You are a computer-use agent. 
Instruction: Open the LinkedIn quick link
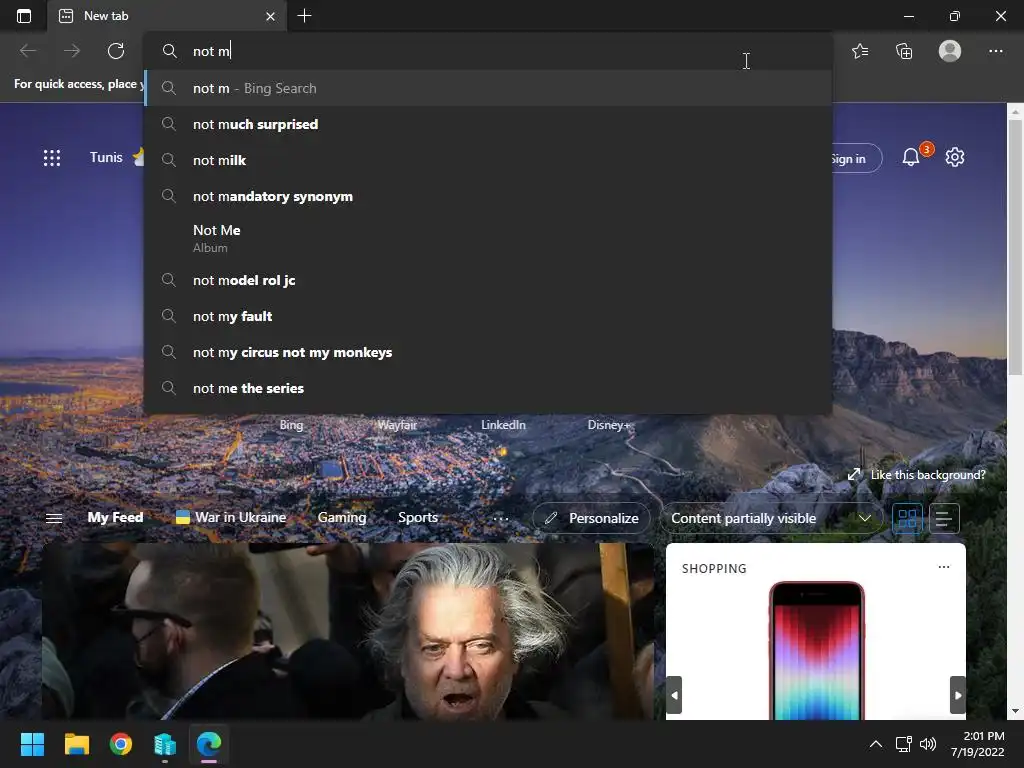point(503,424)
